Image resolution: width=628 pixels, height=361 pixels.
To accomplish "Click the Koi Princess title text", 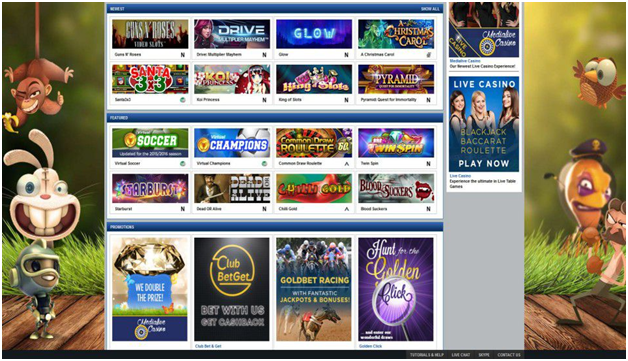I will click(208, 100).
